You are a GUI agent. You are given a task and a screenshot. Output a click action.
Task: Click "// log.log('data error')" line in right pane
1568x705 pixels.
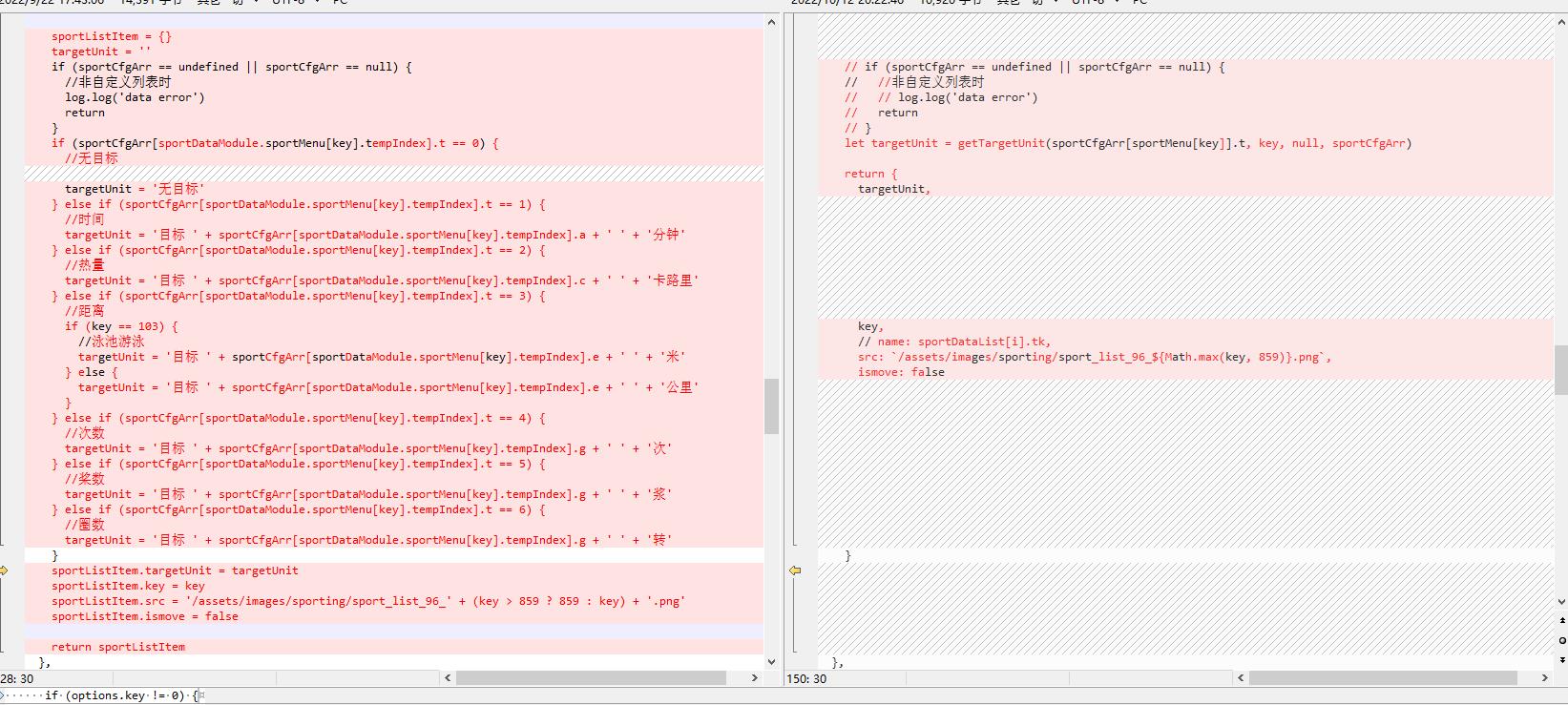coord(957,97)
